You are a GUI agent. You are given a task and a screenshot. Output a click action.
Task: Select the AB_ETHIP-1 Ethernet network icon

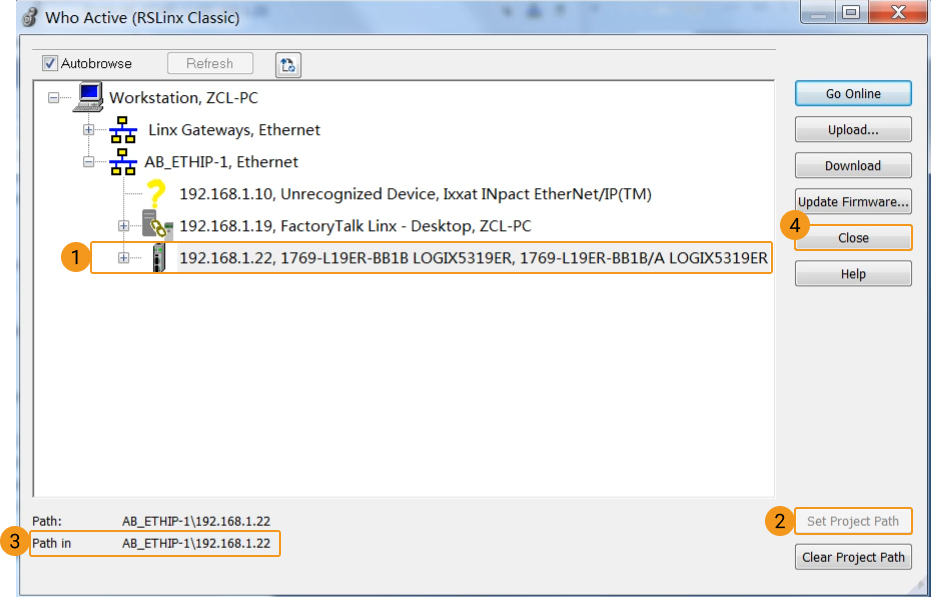point(123,161)
